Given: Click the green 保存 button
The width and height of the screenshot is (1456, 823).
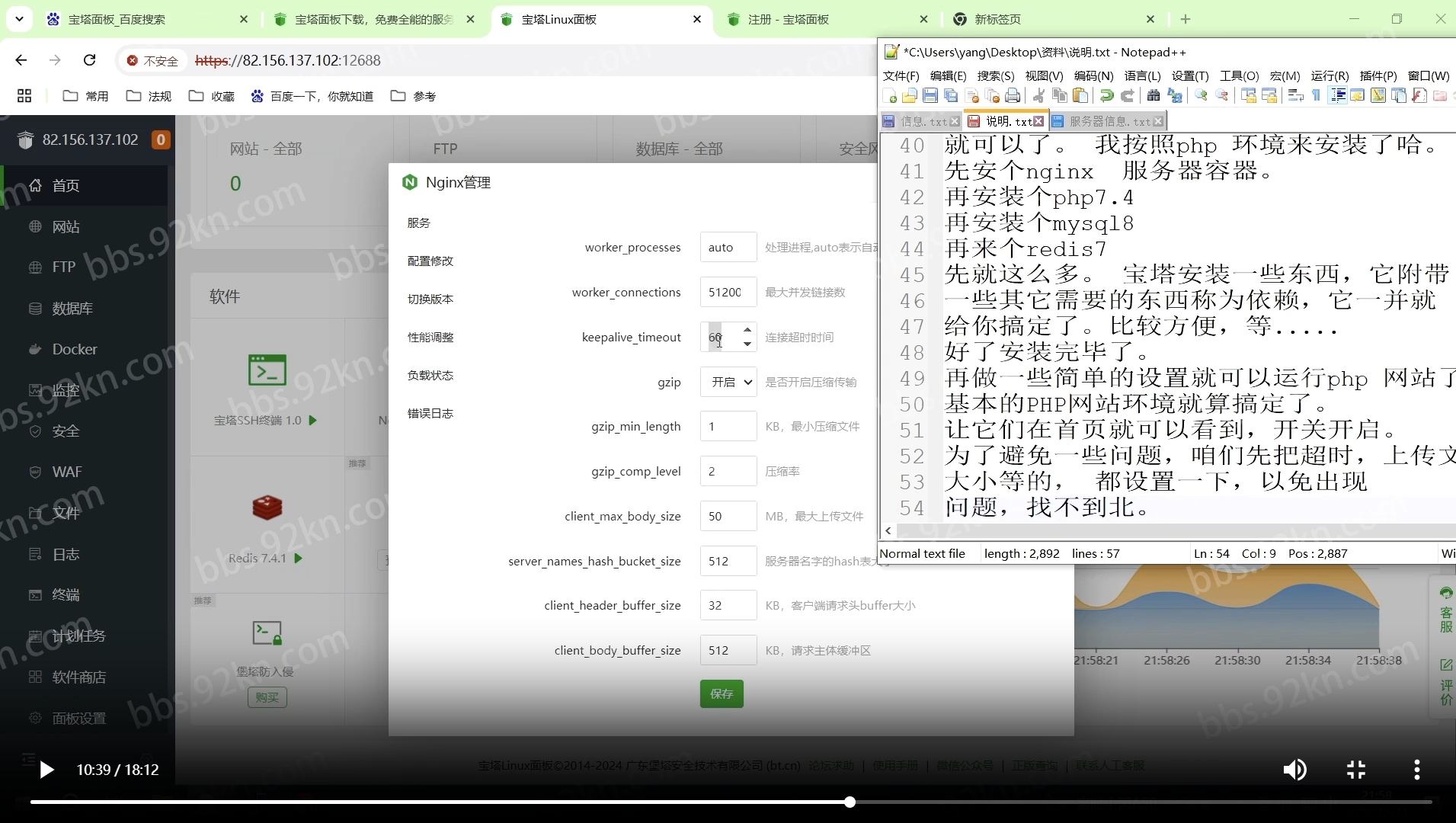Looking at the screenshot, I should [722, 693].
